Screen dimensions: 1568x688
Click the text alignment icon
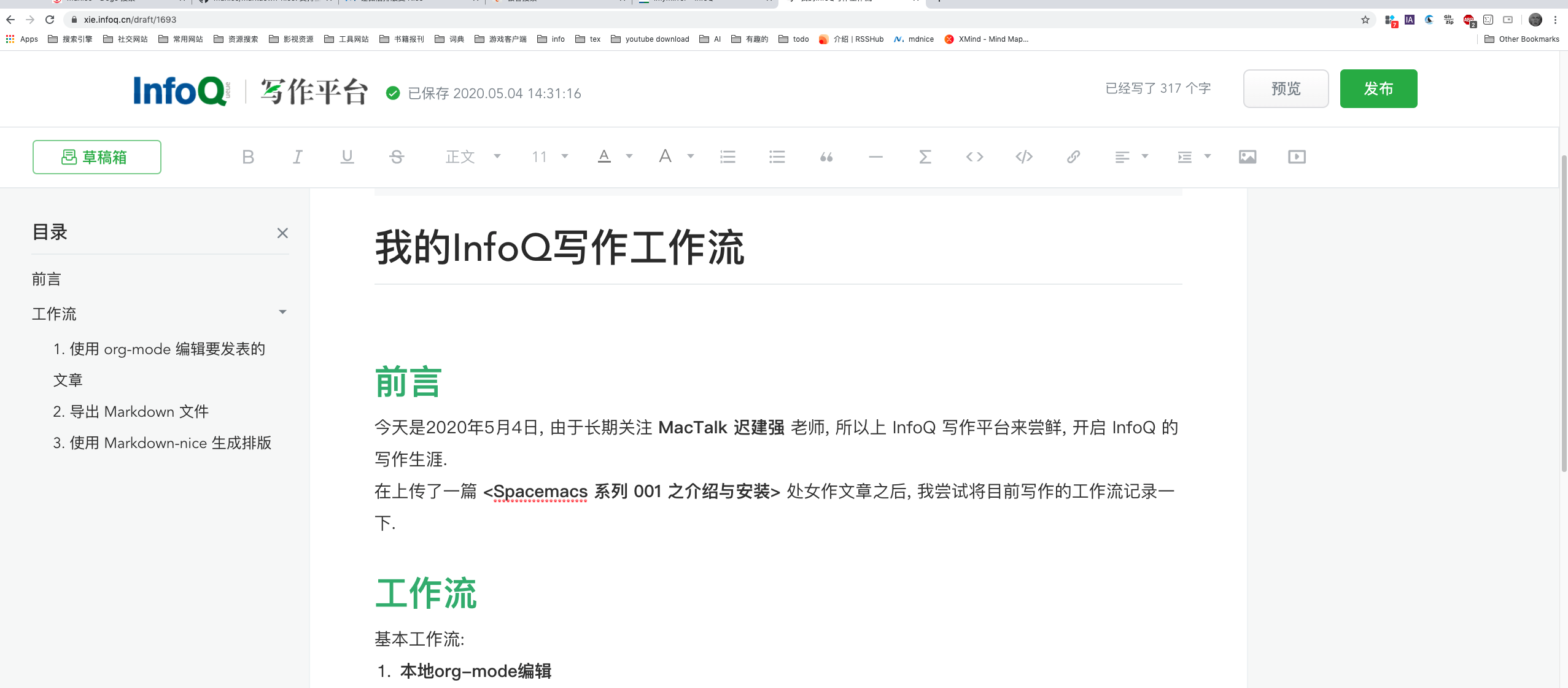1122,157
